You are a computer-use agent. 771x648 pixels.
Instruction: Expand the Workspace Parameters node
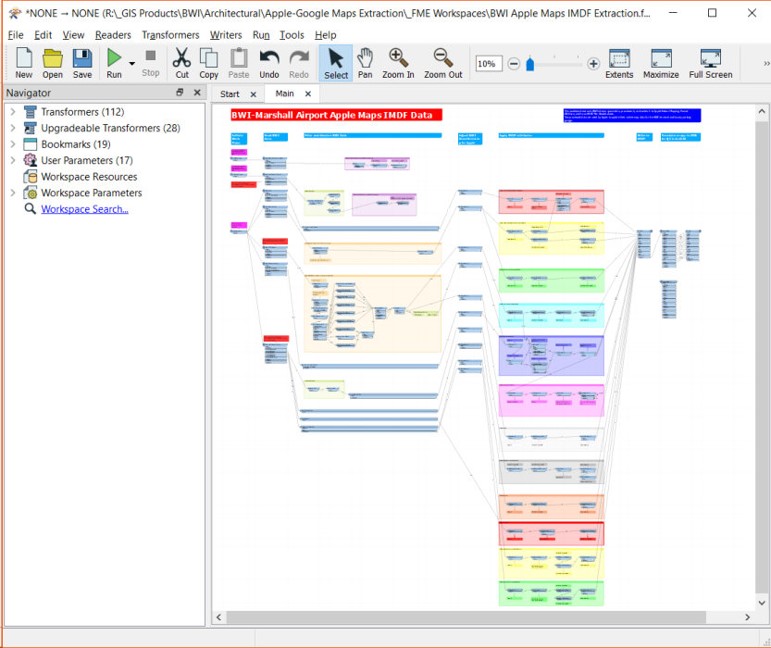tap(13, 193)
